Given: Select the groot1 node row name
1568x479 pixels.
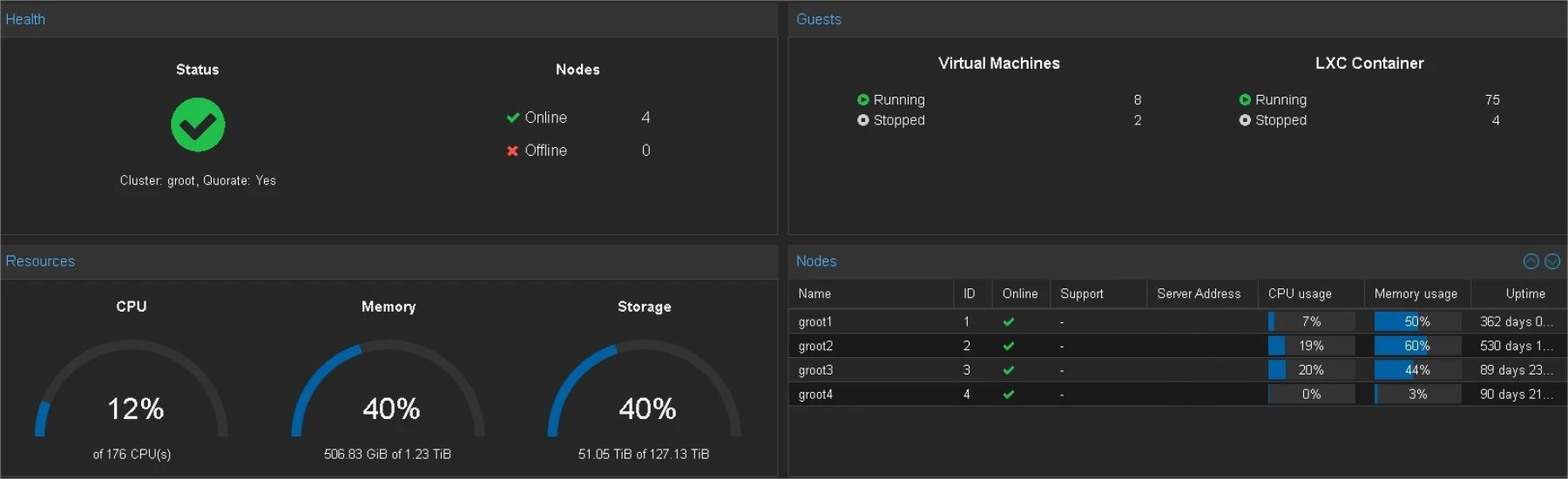Looking at the screenshot, I should point(815,322).
